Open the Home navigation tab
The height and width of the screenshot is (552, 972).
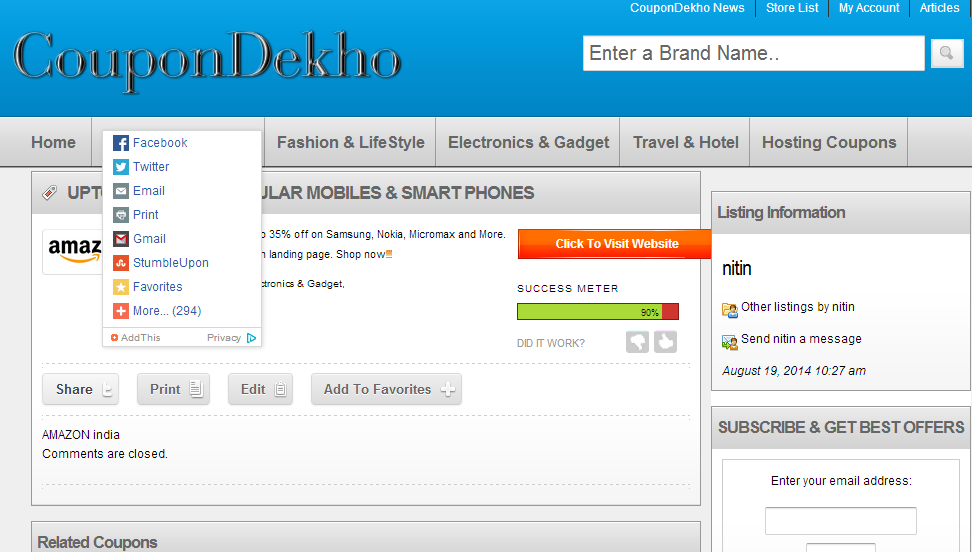pos(53,142)
